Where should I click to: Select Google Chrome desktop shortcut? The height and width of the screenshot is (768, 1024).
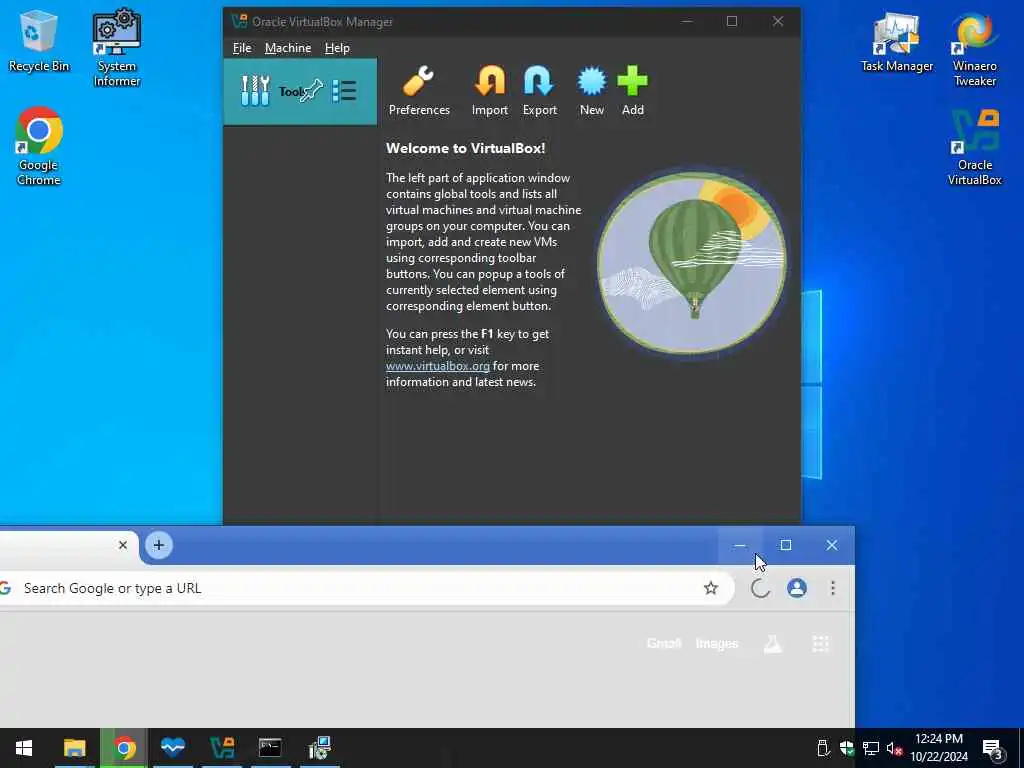[x=39, y=146]
